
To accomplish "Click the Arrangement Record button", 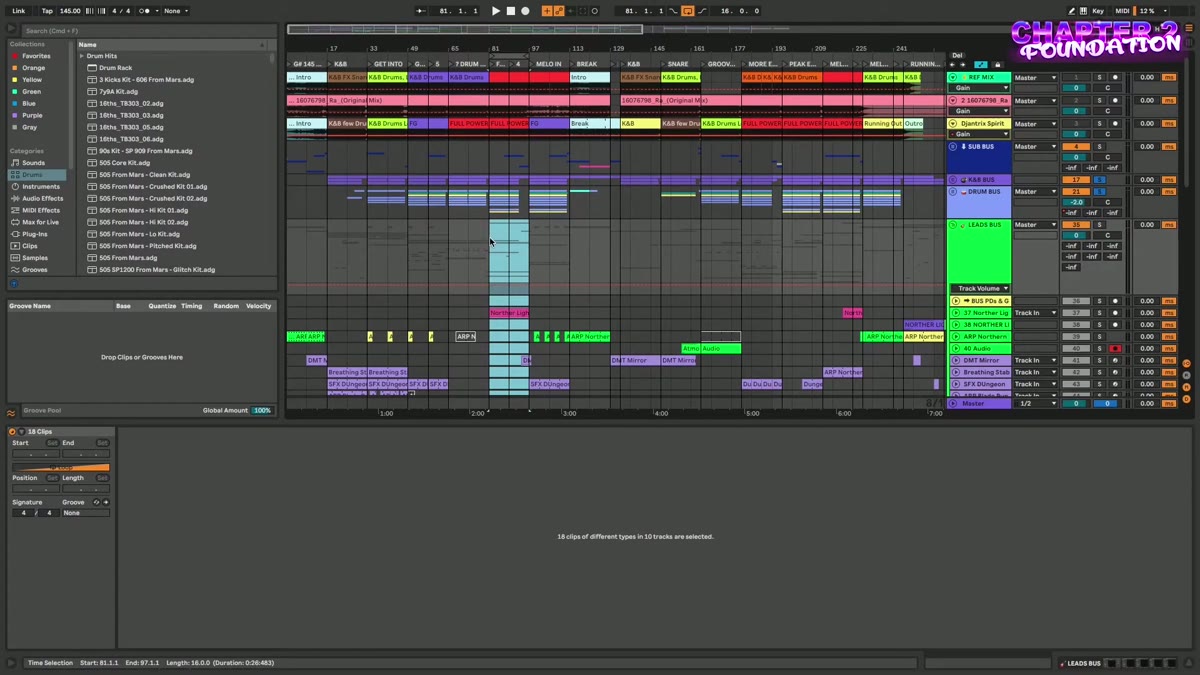I will (525, 11).
